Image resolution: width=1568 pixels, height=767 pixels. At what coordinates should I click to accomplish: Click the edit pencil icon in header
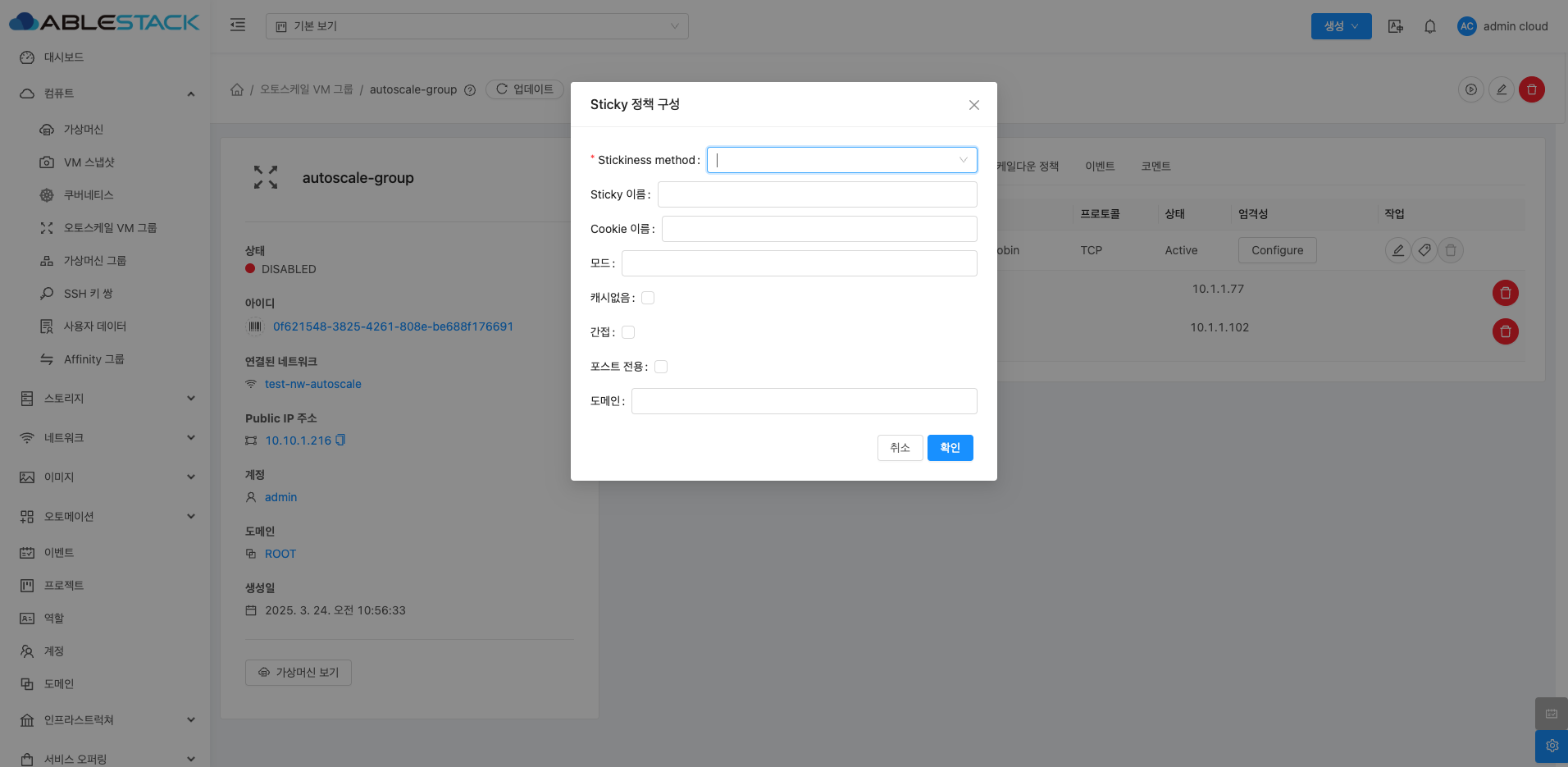[1501, 89]
